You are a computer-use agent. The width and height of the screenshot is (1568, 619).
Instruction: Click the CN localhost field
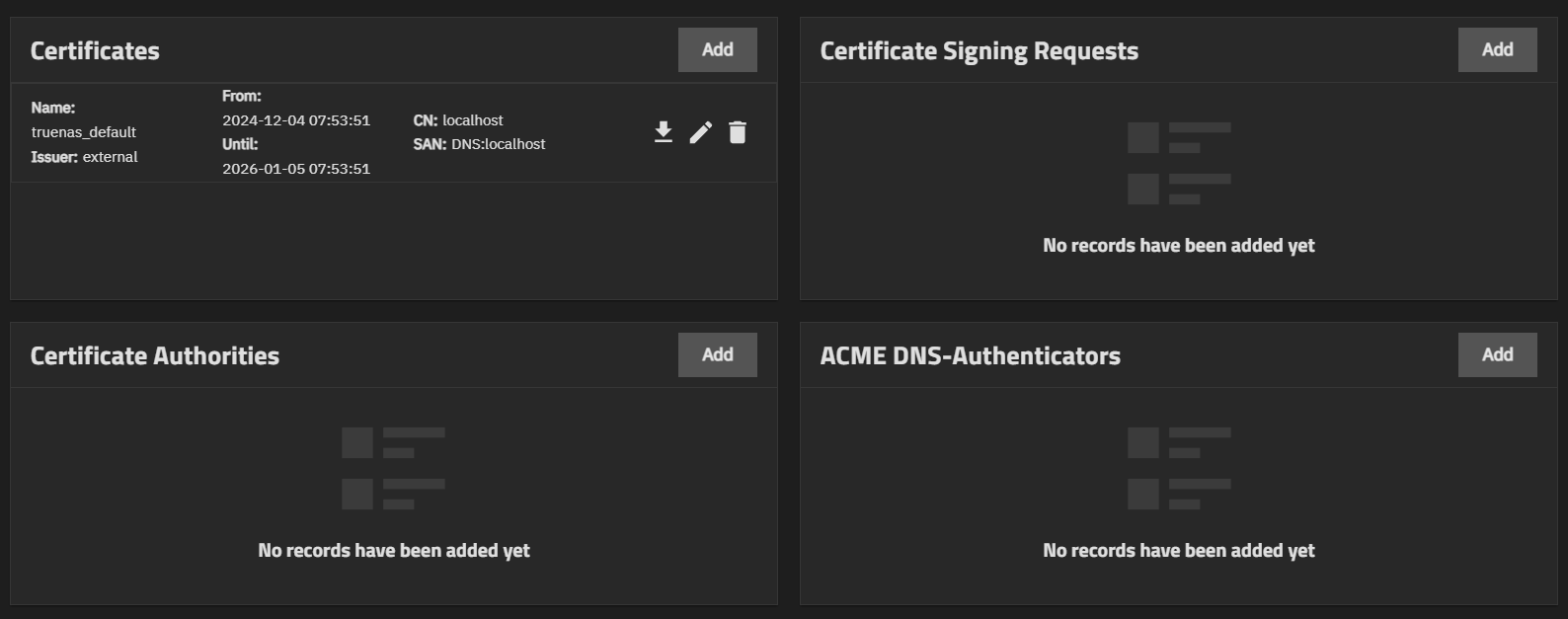point(458,120)
